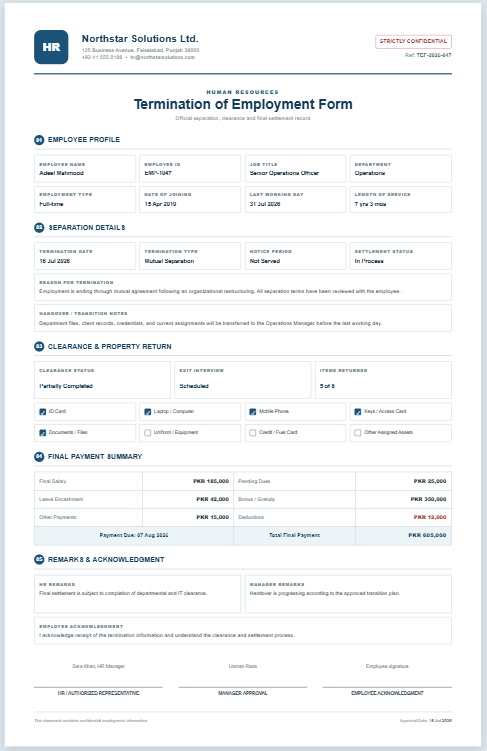Click the Total Final Payment label
Screen dimensions: 487x751
(294, 535)
